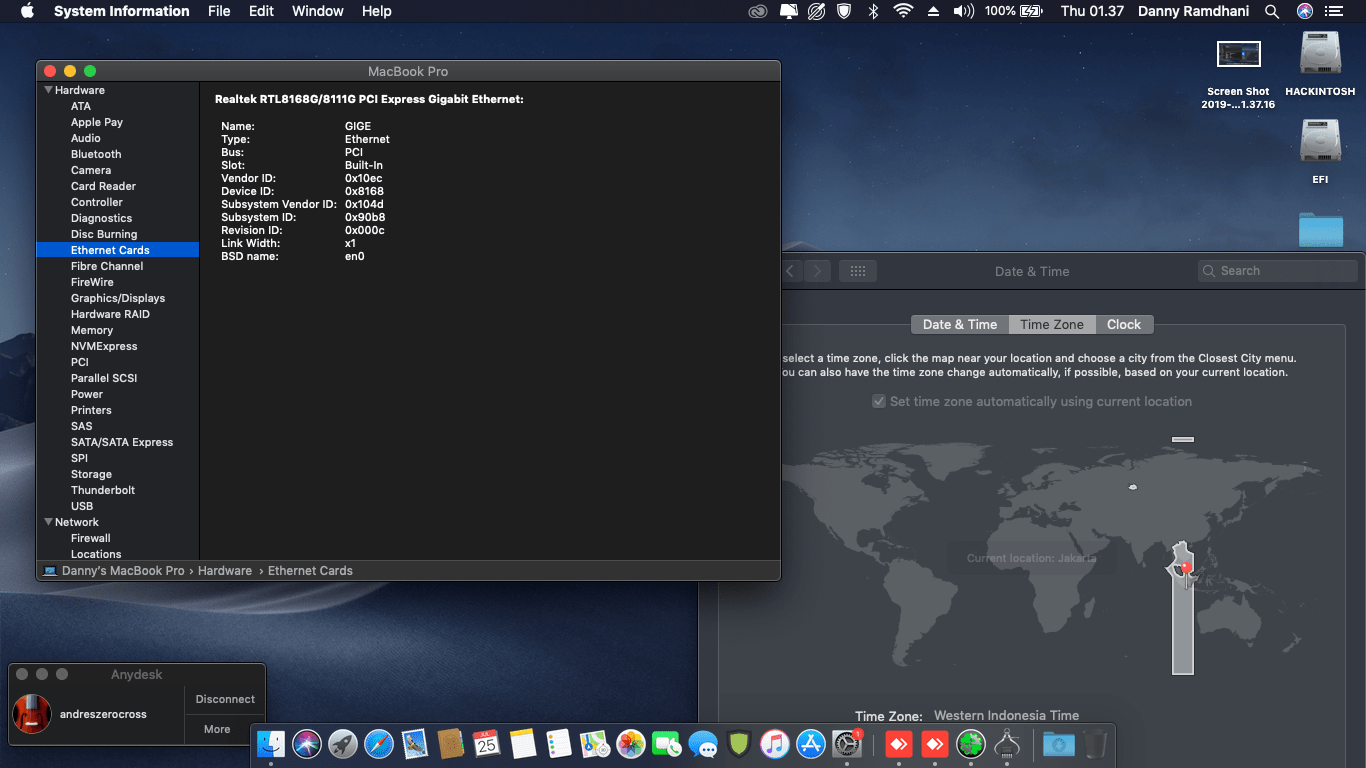This screenshot has height=768, width=1366.
Task: Select the HACKINTOSH drive on desktop
Action: (x=1320, y=64)
